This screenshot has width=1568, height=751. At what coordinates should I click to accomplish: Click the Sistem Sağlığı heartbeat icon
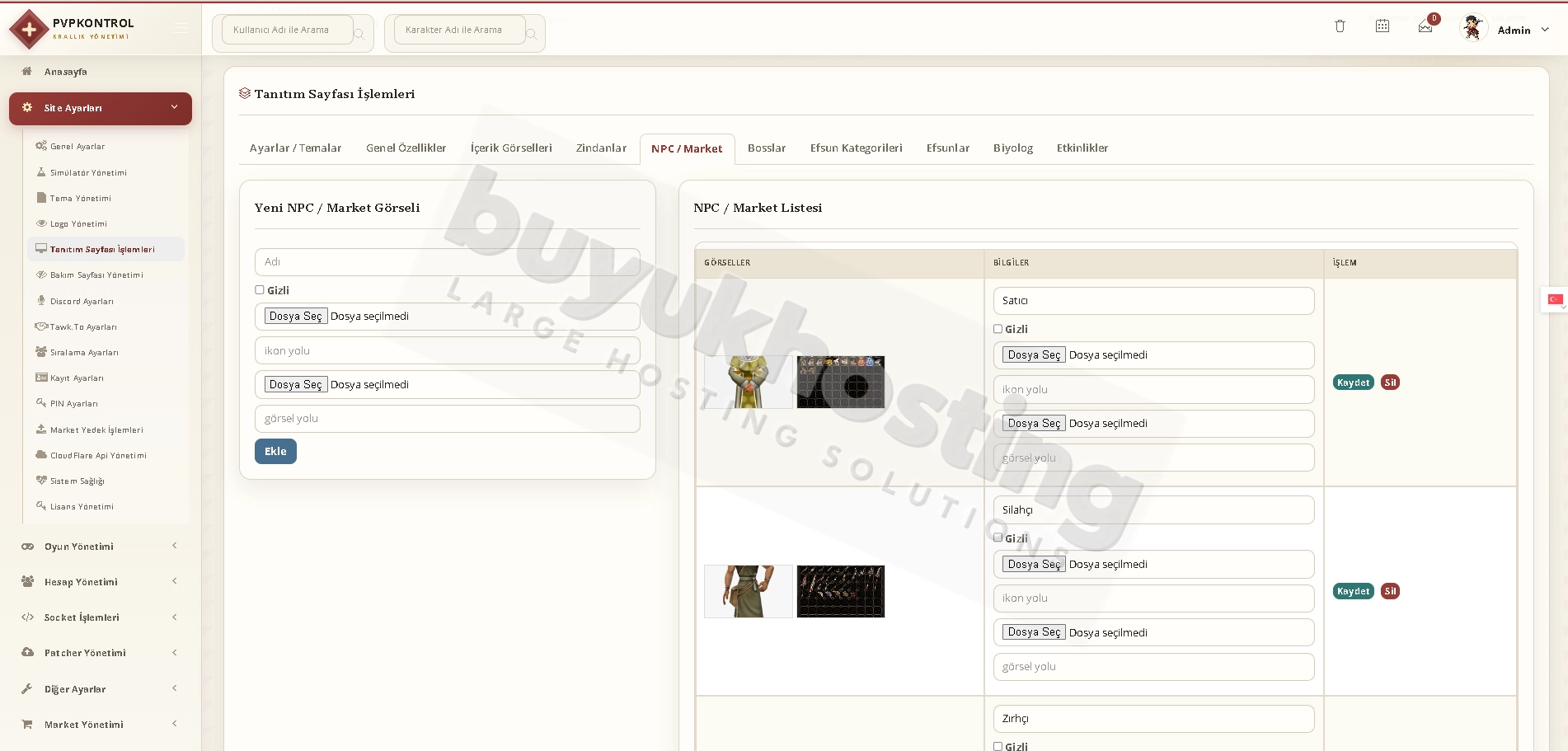(x=41, y=481)
